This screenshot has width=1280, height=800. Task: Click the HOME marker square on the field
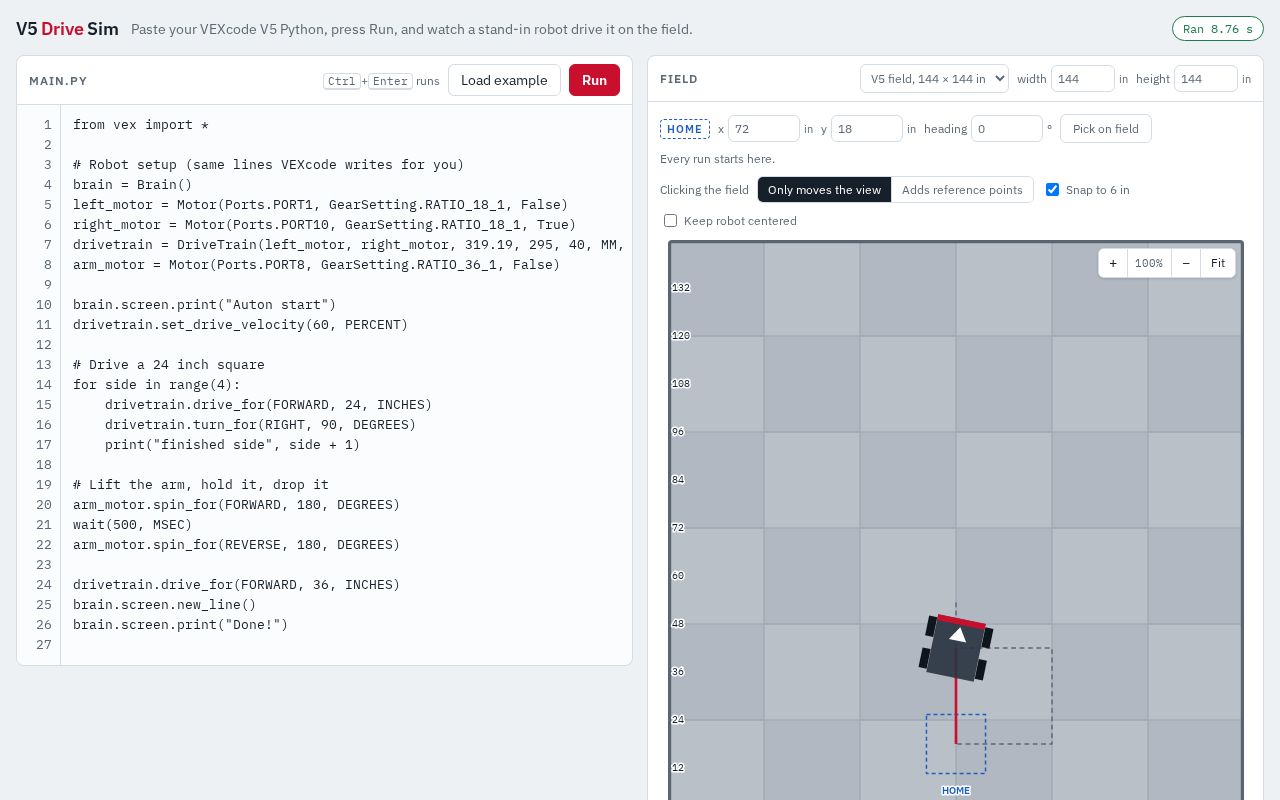pos(956,744)
